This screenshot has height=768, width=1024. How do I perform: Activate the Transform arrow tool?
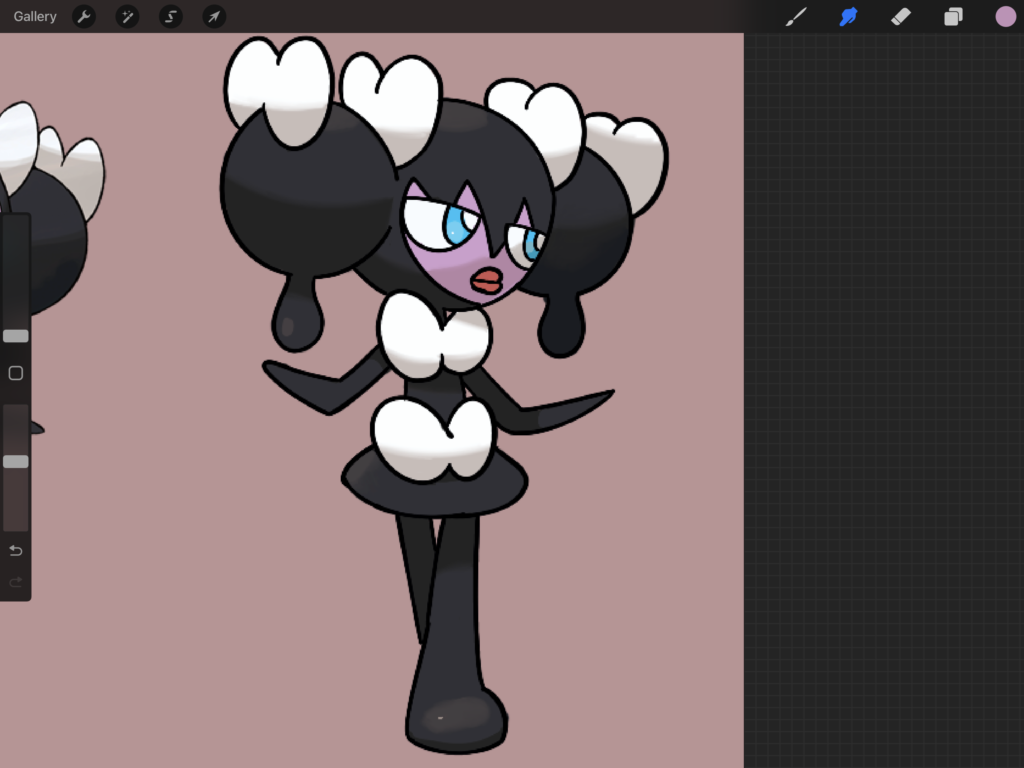click(x=214, y=16)
